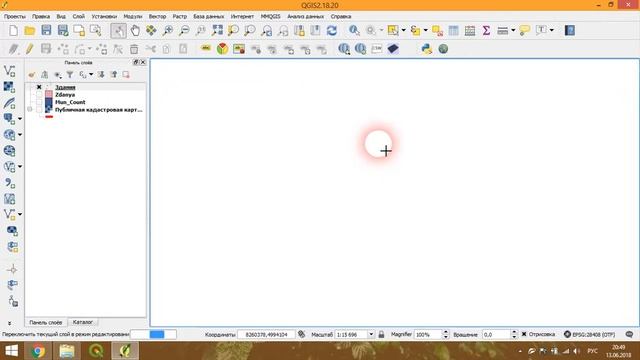
Task: Switch to the Панель слоёв tab
Action: point(46,322)
